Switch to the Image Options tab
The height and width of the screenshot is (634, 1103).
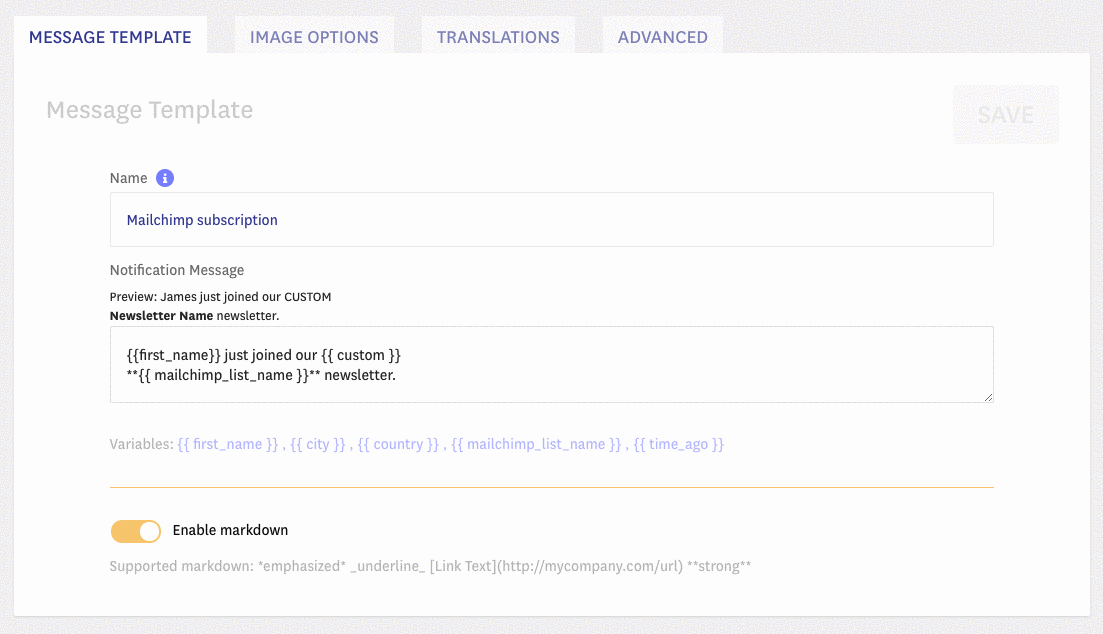(314, 37)
